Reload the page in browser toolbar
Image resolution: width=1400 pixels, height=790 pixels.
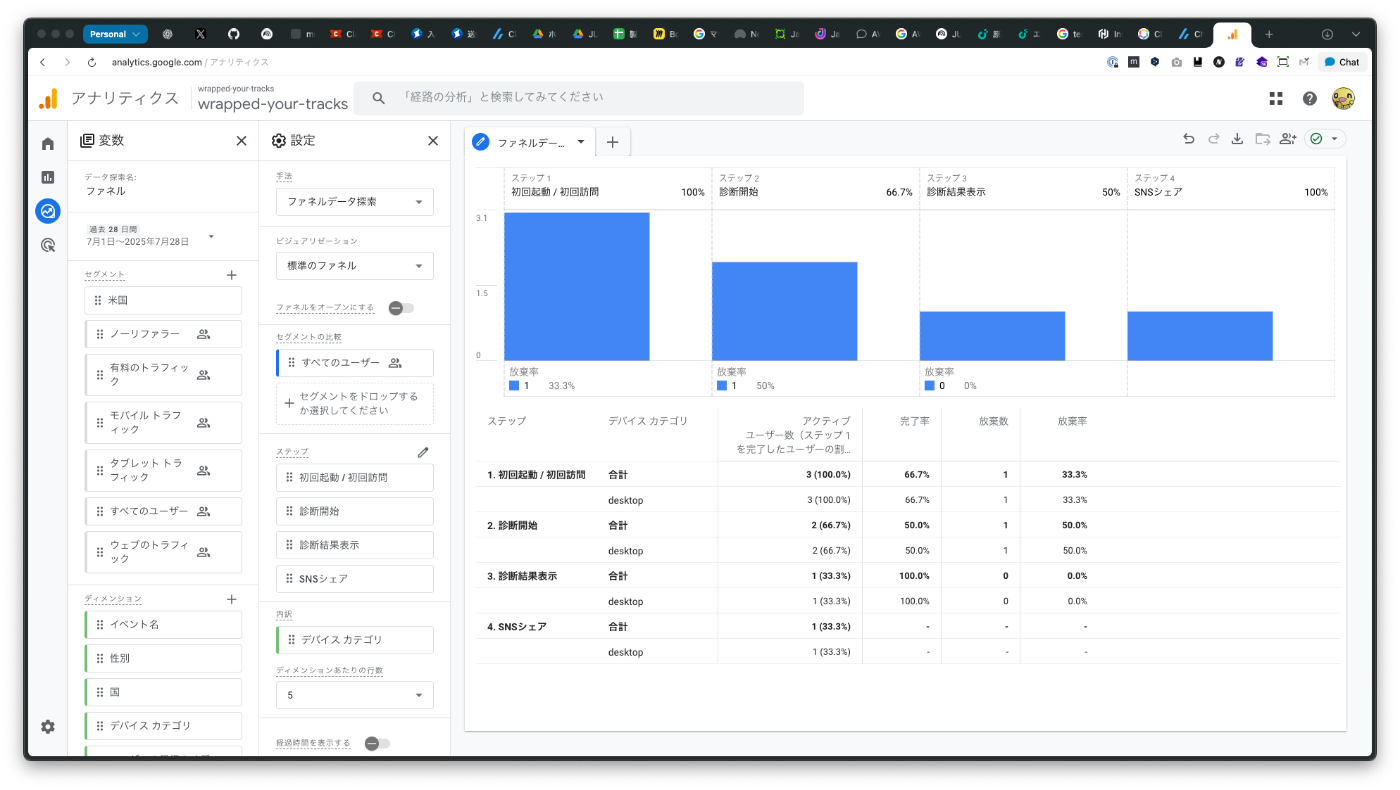pos(92,62)
